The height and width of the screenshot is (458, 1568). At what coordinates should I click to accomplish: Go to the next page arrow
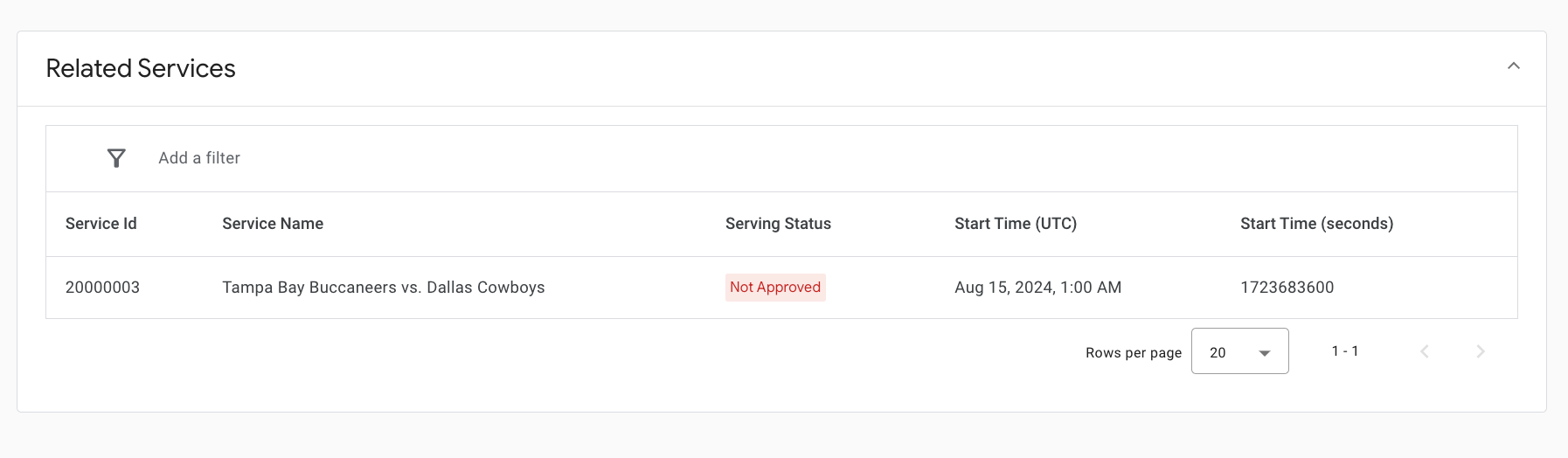(1480, 351)
